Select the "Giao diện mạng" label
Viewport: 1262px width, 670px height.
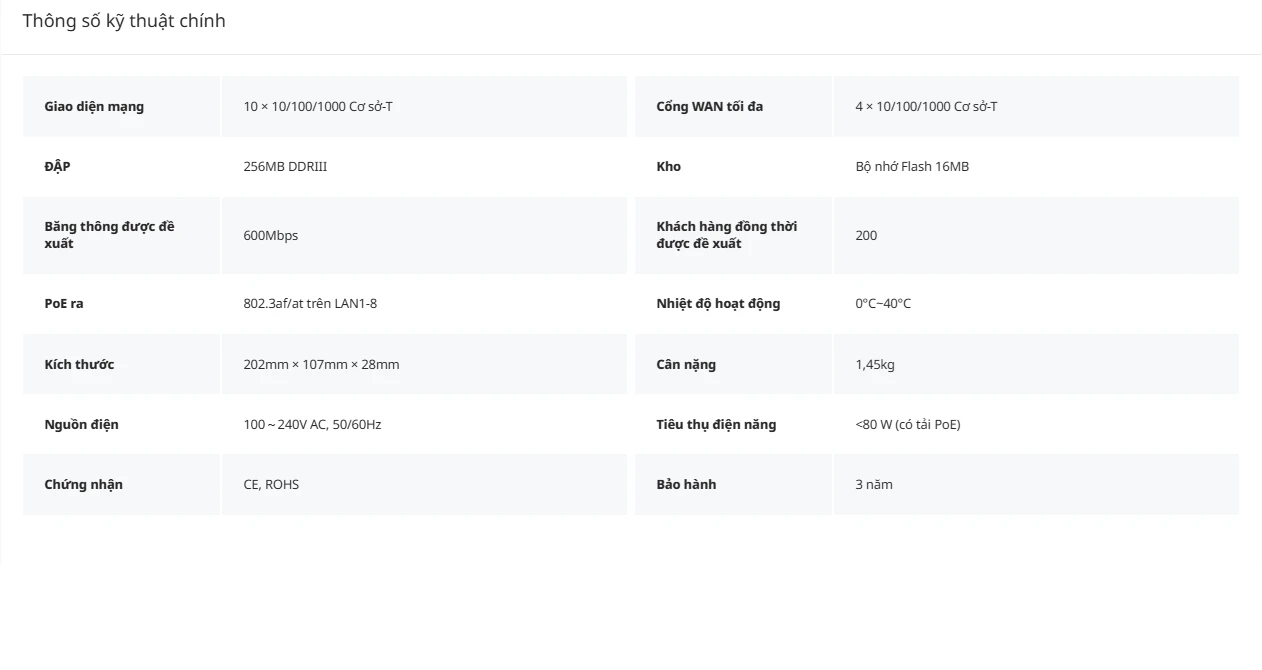(x=94, y=107)
